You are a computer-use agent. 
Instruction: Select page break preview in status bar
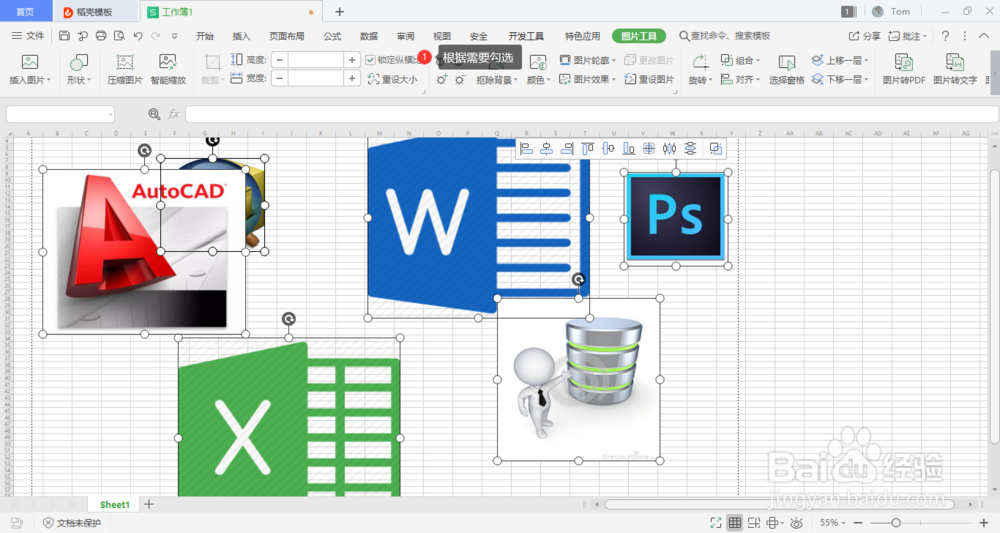[754, 523]
